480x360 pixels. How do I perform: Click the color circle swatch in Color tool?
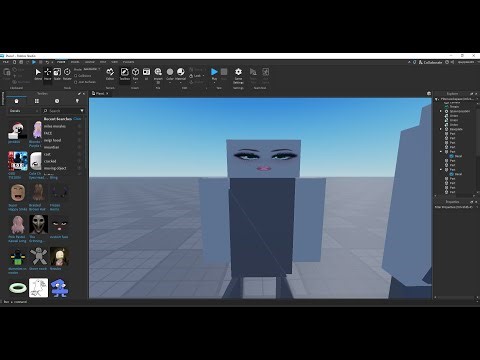[170, 72]
